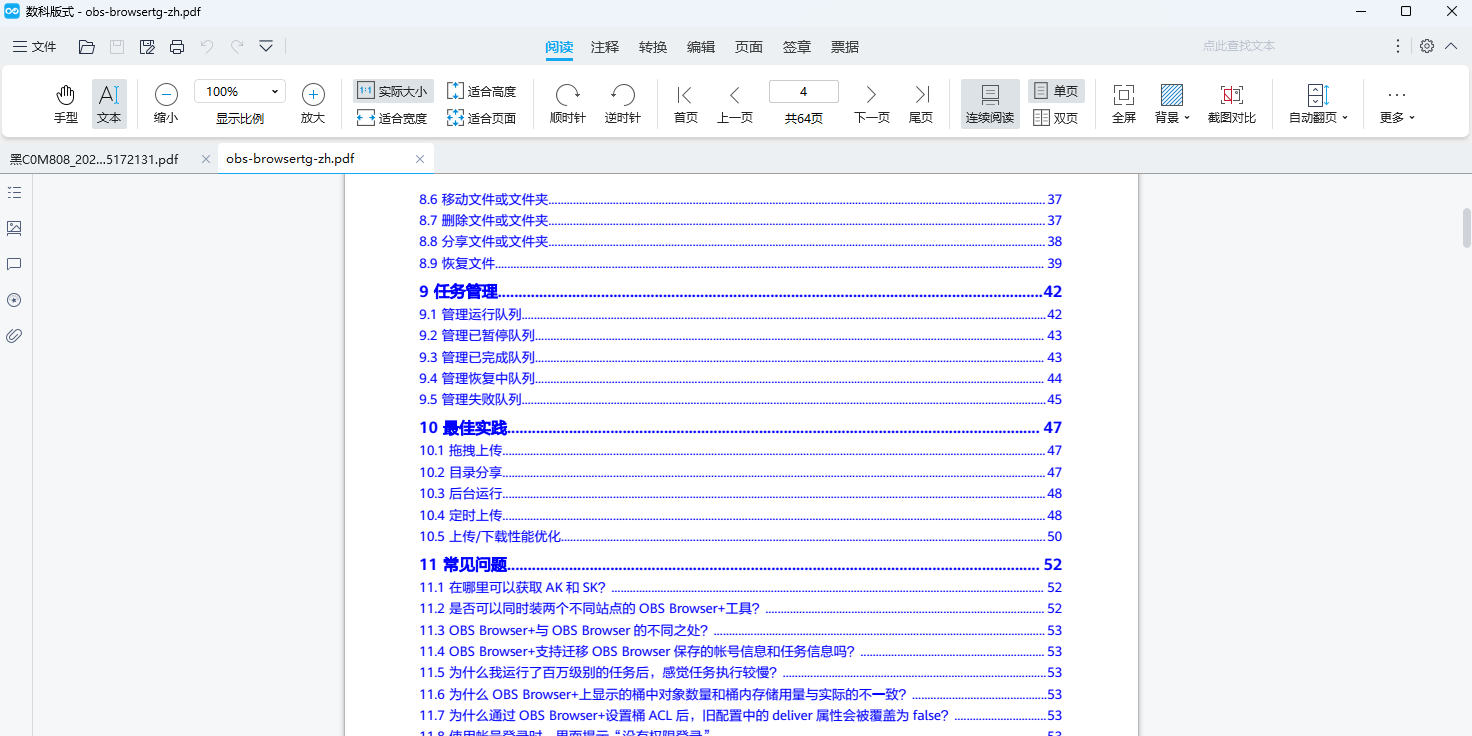The image size is (1472, 736).
Task: Open TOC link 9 任务管理
Action: click(x=740, y=292)
